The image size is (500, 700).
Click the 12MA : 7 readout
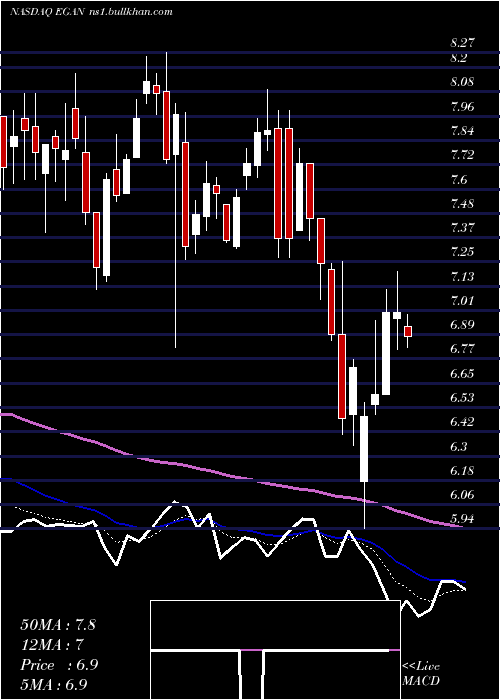(52, 645)
